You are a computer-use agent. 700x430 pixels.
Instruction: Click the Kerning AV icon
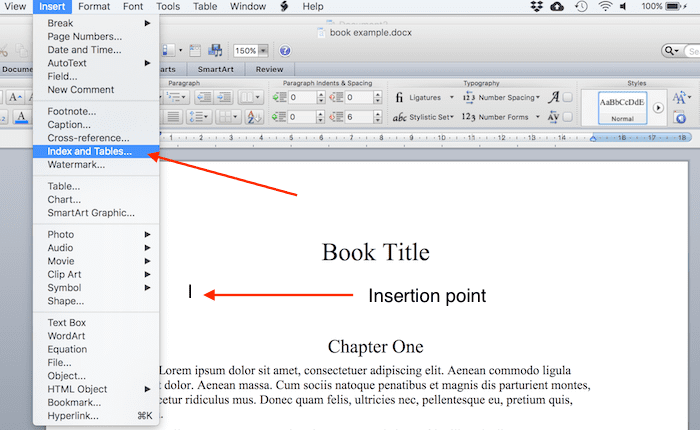pos(553,117)
